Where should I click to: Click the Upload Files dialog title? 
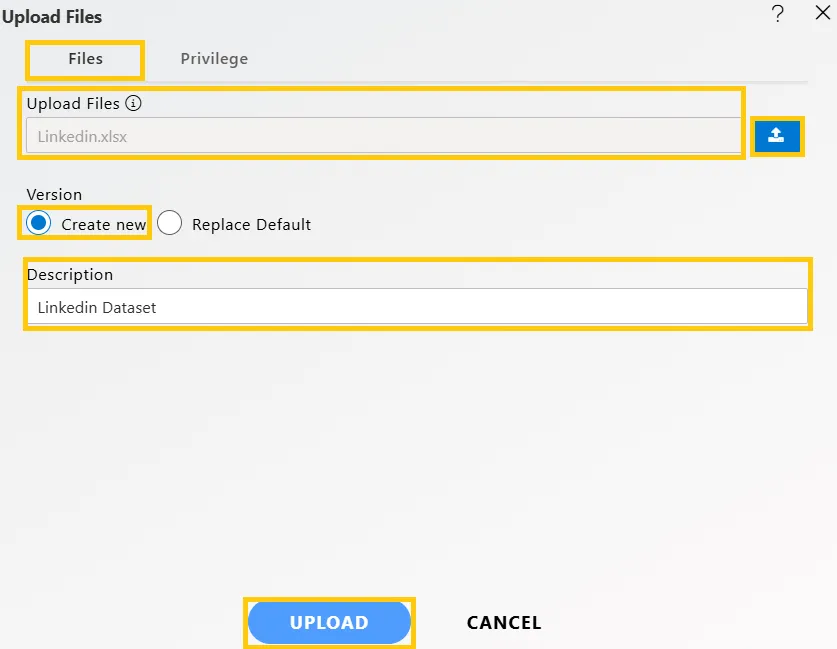pos(52,17)
